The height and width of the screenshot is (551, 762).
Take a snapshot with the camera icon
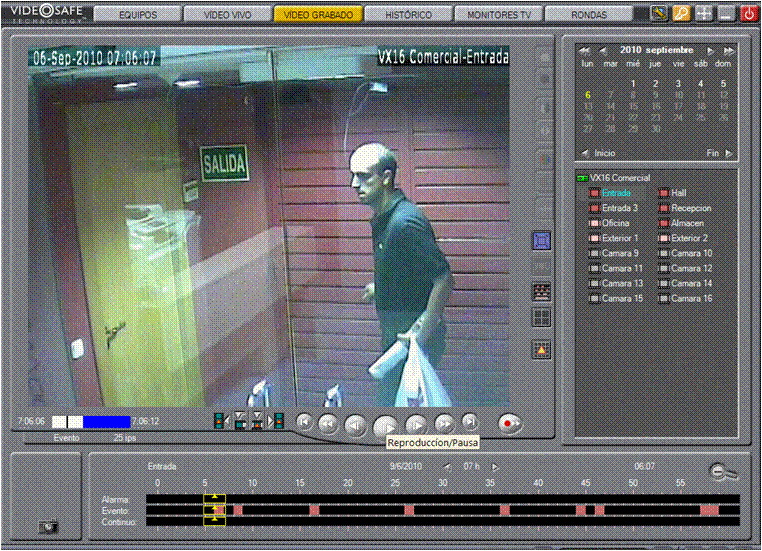[48, 527]
